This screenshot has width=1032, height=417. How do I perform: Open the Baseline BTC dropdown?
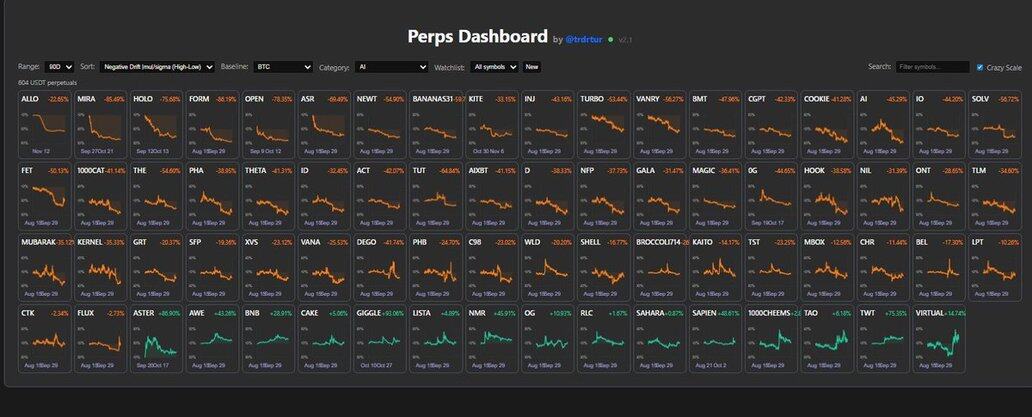point(282,67)
